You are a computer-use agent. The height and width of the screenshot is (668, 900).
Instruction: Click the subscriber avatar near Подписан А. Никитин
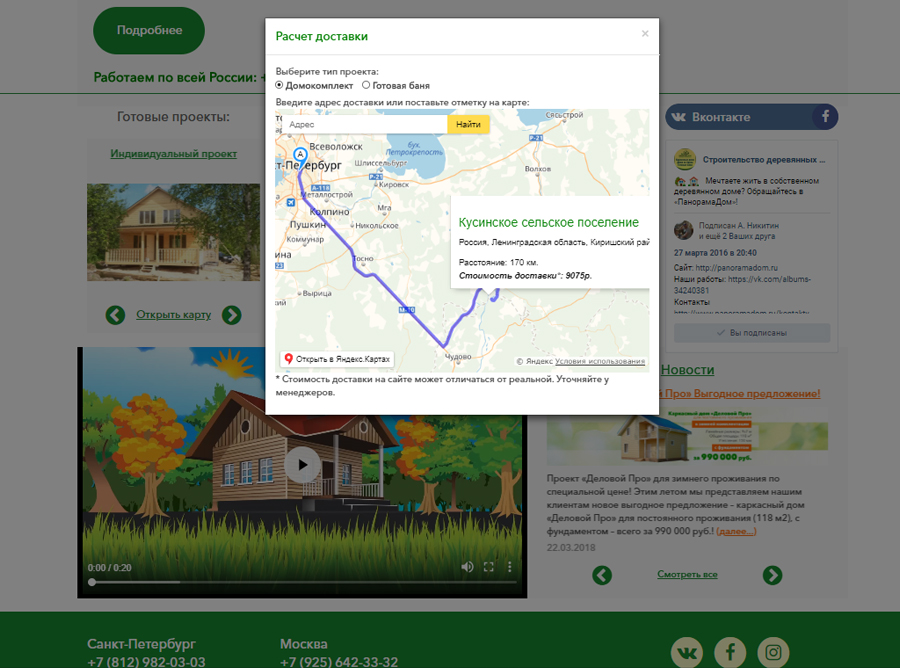[684, 230]
